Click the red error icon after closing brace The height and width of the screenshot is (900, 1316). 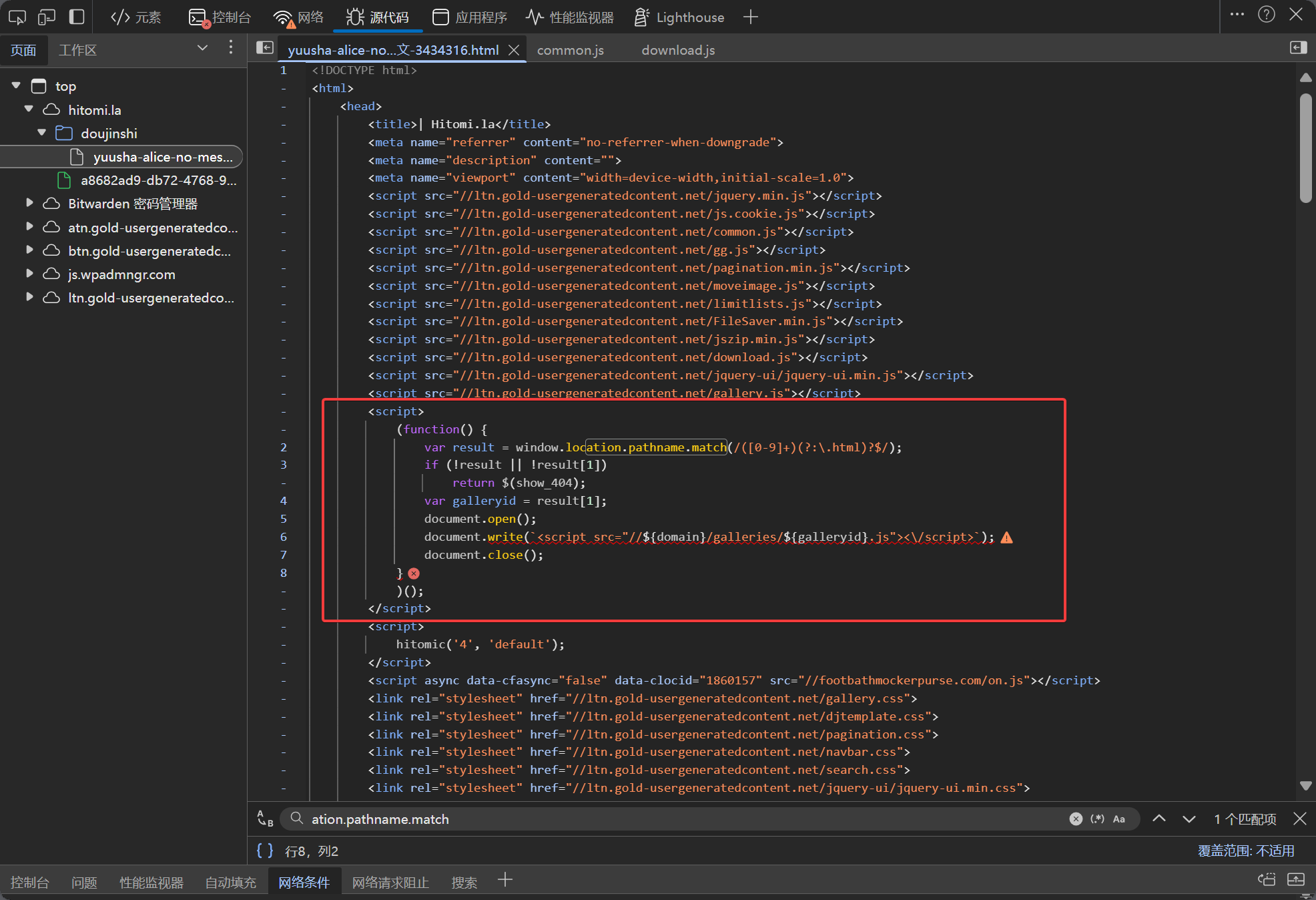pos(414,574)
